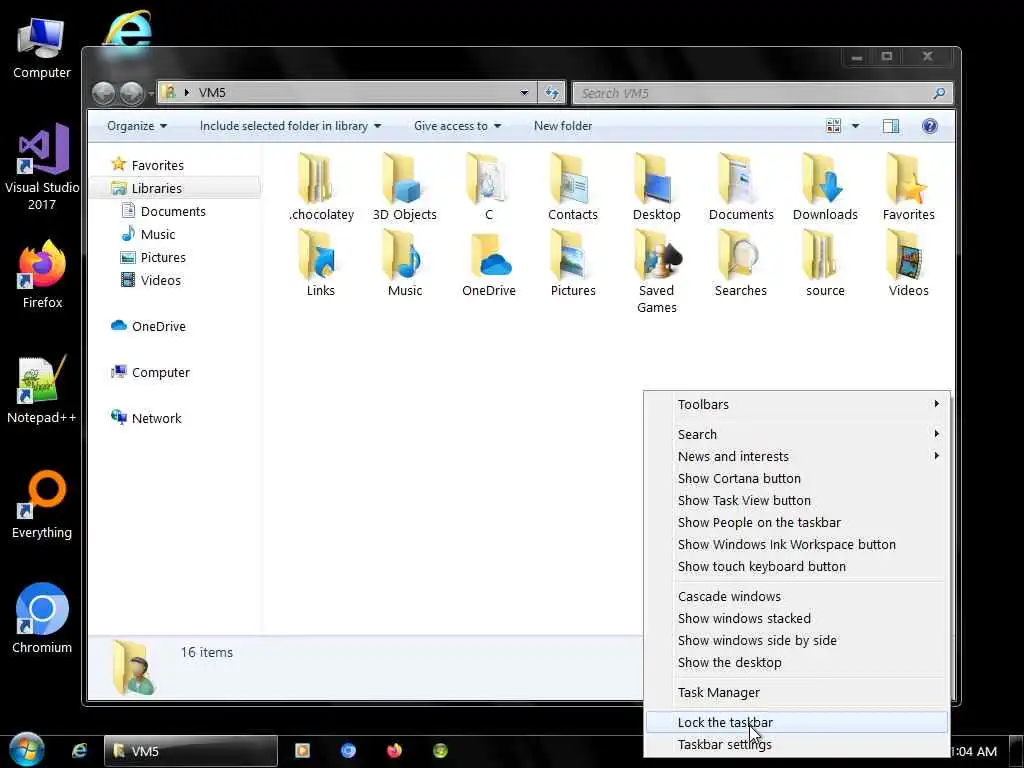Toggle Show touch keyboard button
Viewport: 1024px width, 768px height.
(796, 567)
